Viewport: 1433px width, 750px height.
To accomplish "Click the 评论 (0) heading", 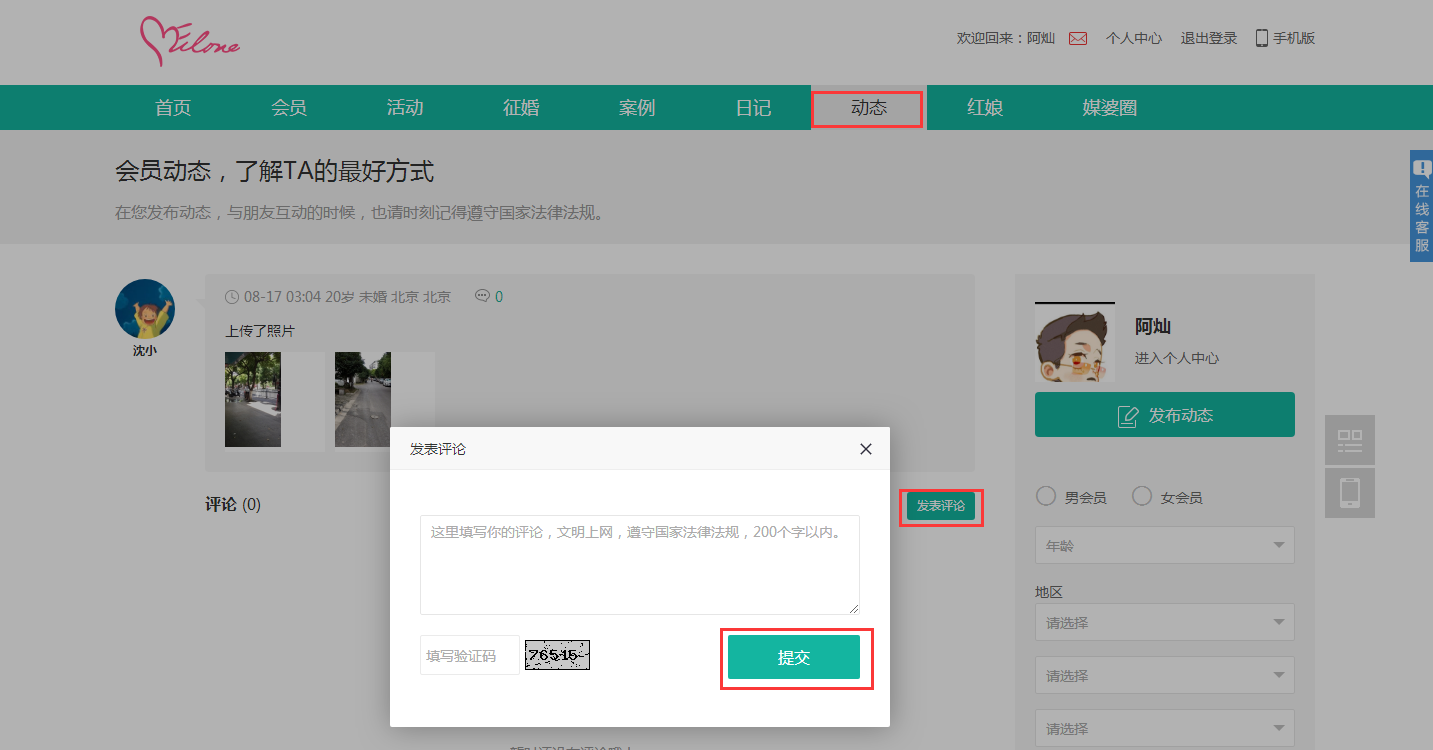I will pos(233,504).
